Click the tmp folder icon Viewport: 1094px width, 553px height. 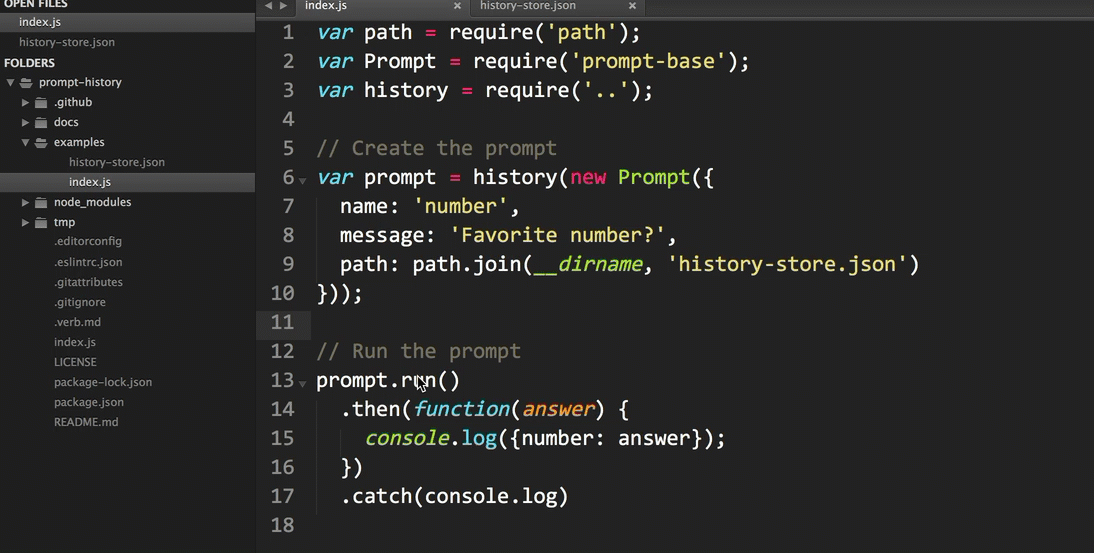pos(41,222)
